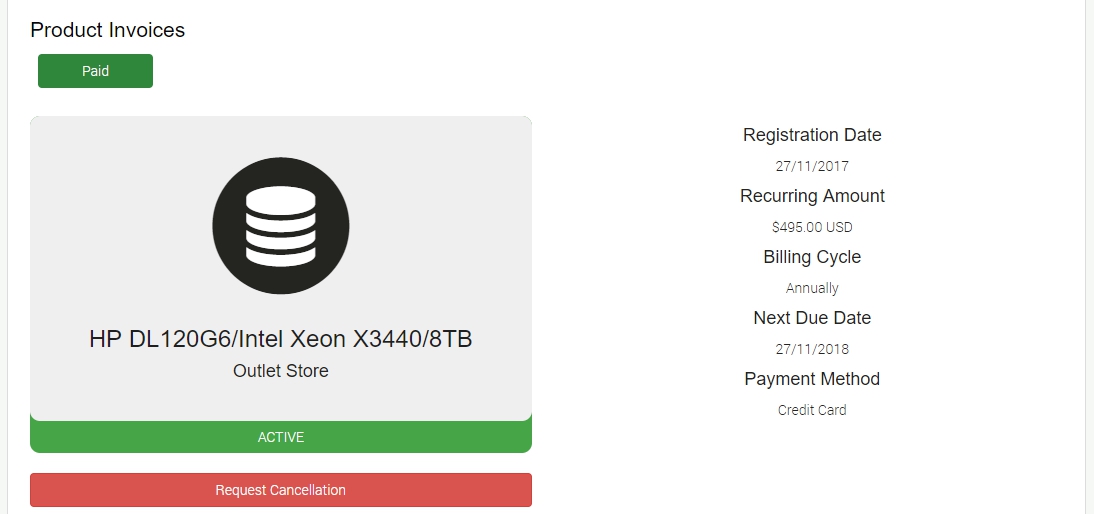
Task: Select the 27/11/2018 due date value
Action: (812, 349)
